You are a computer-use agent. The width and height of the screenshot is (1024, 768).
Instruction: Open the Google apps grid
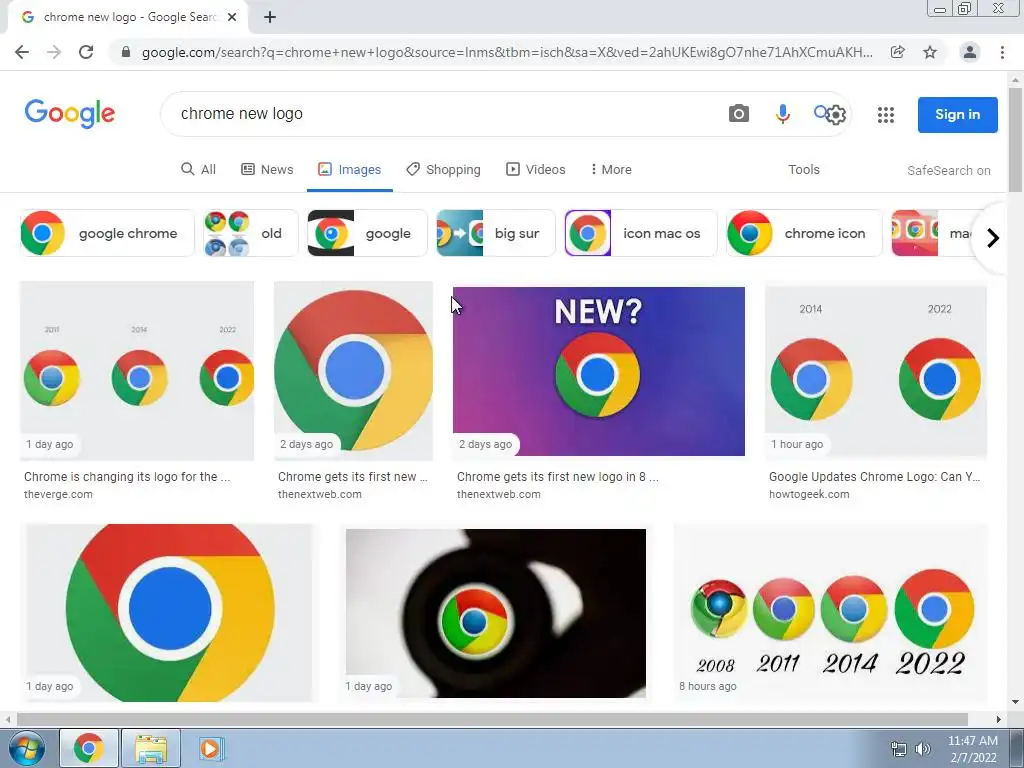886,115
